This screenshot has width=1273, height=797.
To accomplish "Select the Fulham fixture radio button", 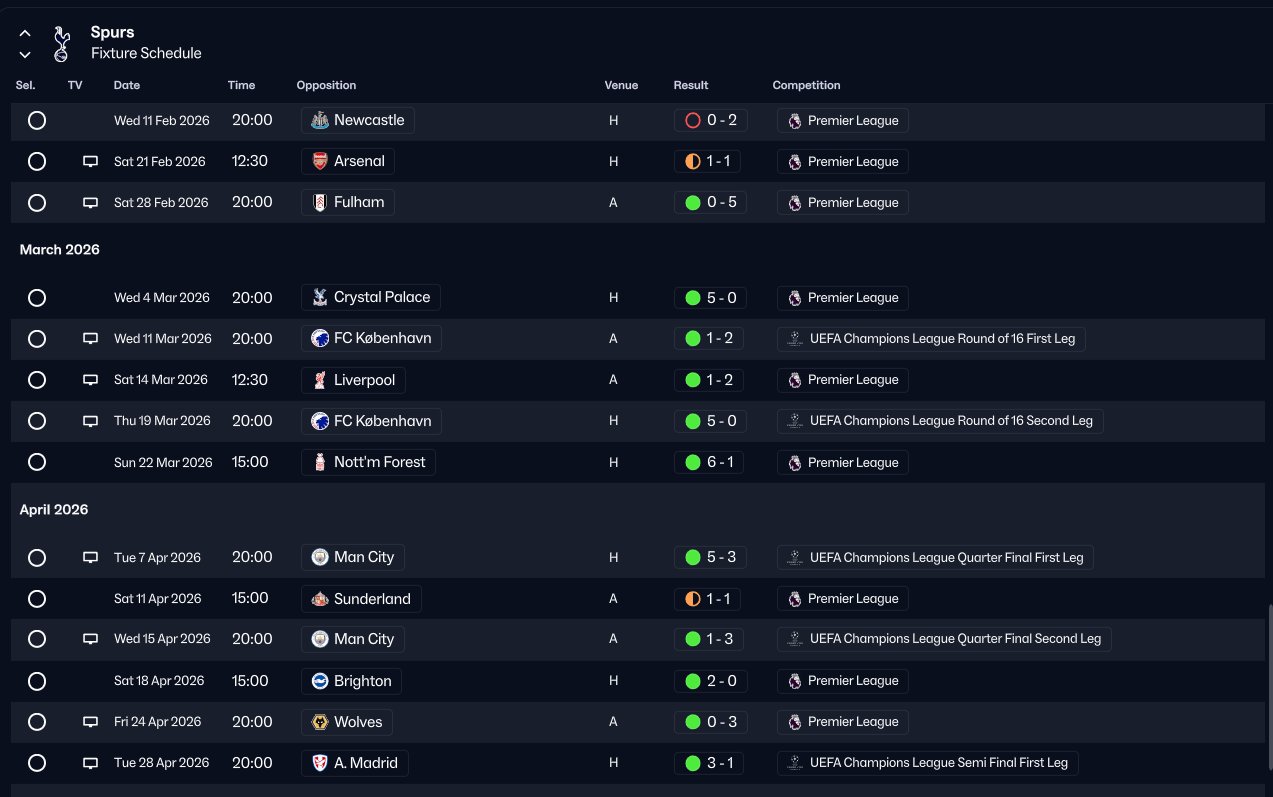I will click(x=37, y=202).
